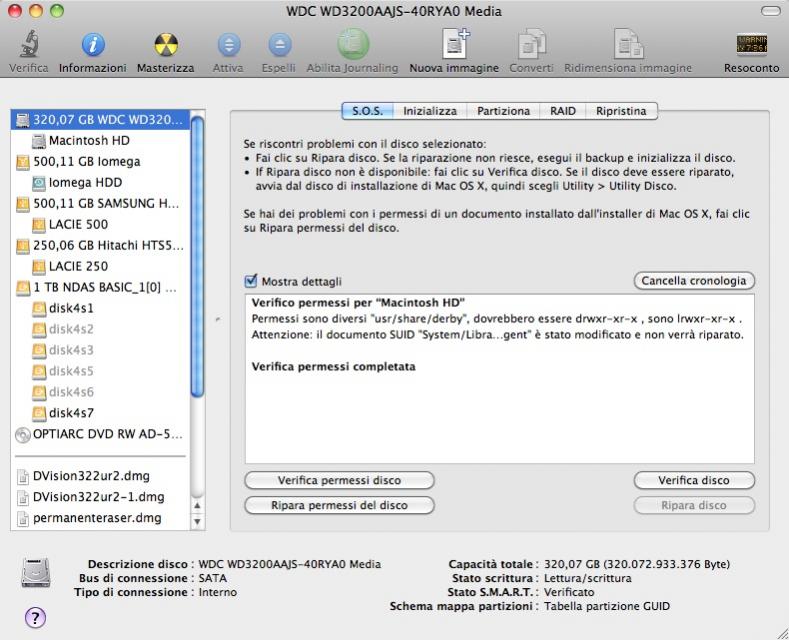Select the LACIE 250 volume
This screenshot has width=789, height=640.
click(100, 266)
